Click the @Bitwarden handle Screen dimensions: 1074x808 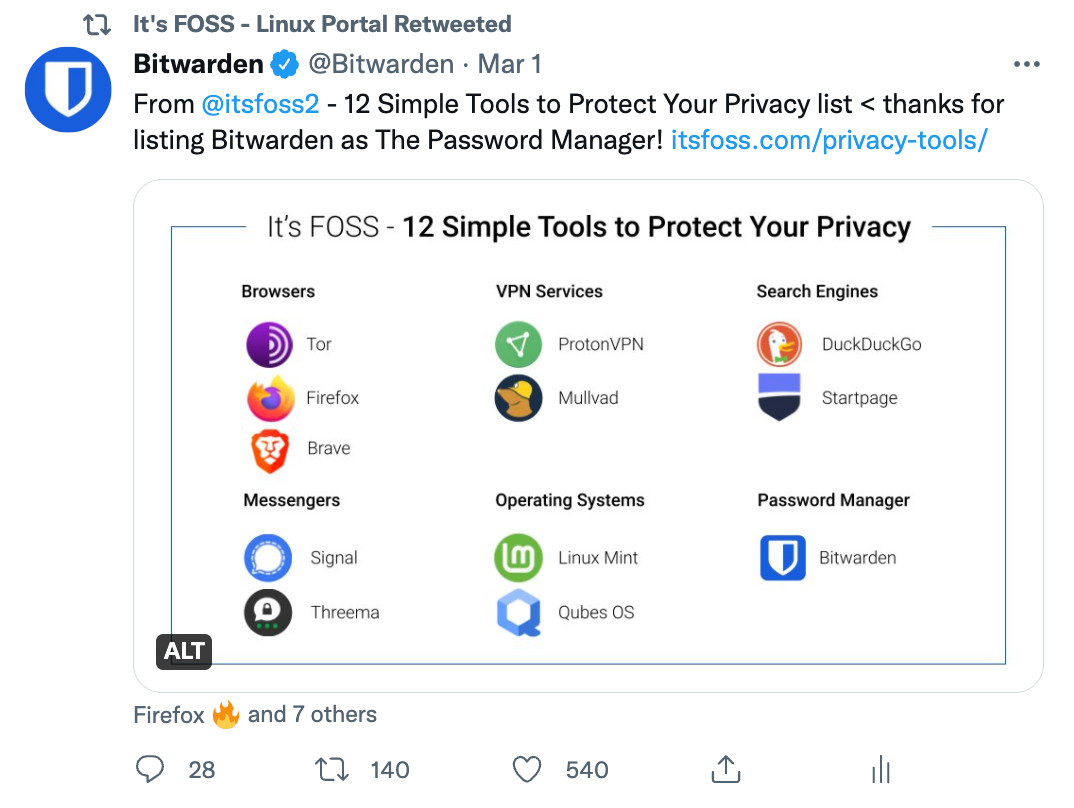point(381,65)
